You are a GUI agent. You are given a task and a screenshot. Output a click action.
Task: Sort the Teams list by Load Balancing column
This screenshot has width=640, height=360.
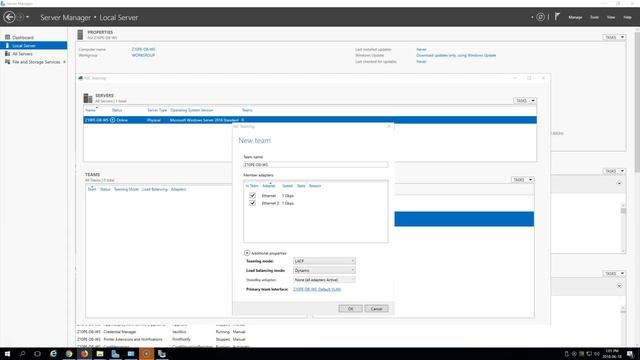pyautogui.click(x=154, y=189)
